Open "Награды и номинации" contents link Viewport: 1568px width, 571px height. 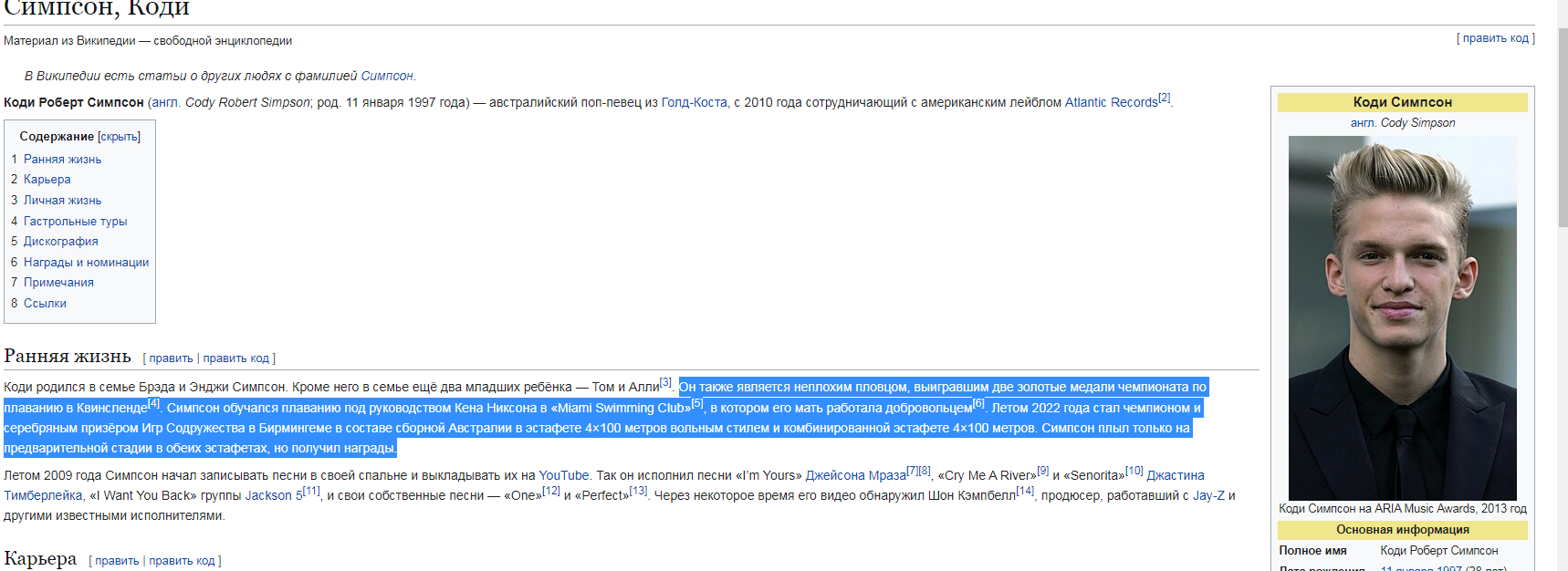point(86,263)
